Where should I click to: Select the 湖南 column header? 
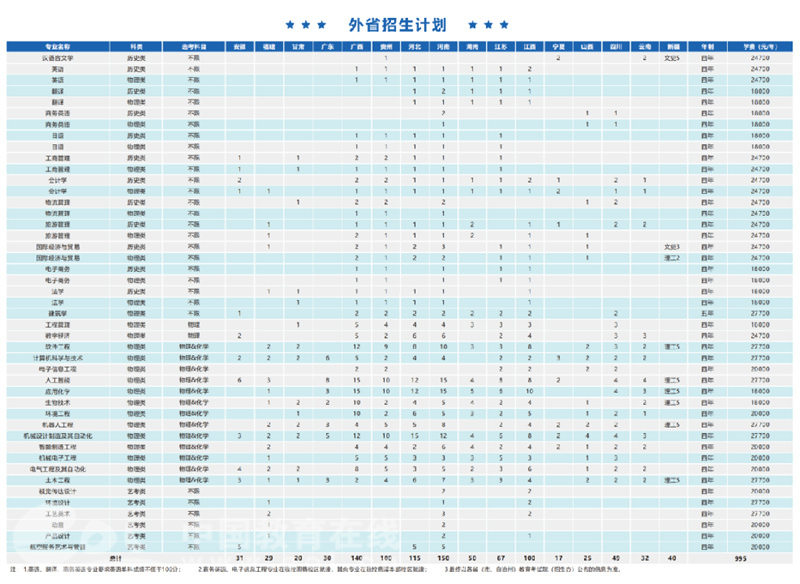(x=472, y=47)
